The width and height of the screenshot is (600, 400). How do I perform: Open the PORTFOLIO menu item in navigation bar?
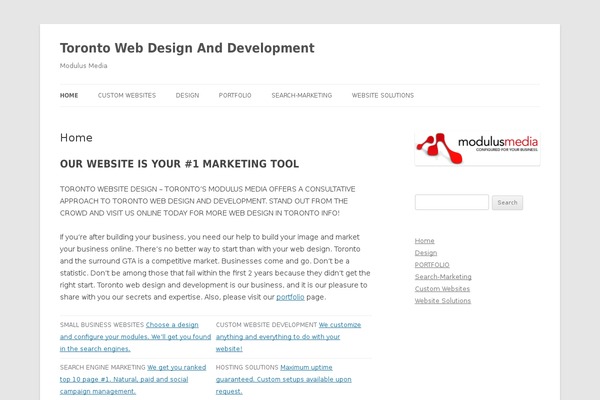tap(235, 95)
